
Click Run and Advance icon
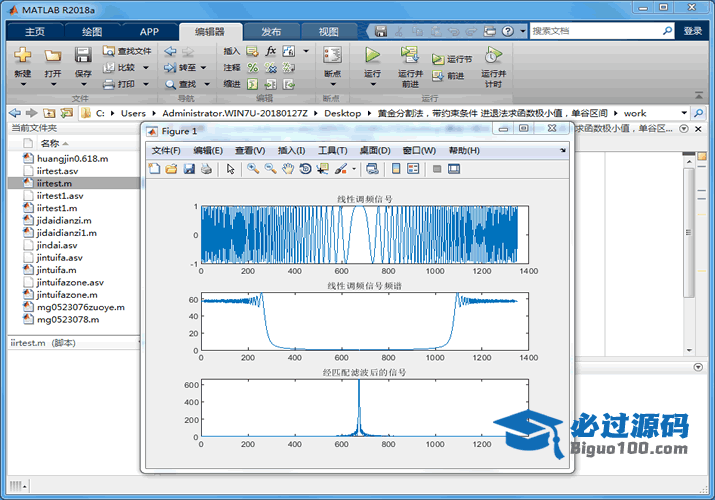[x=410, y=55]
